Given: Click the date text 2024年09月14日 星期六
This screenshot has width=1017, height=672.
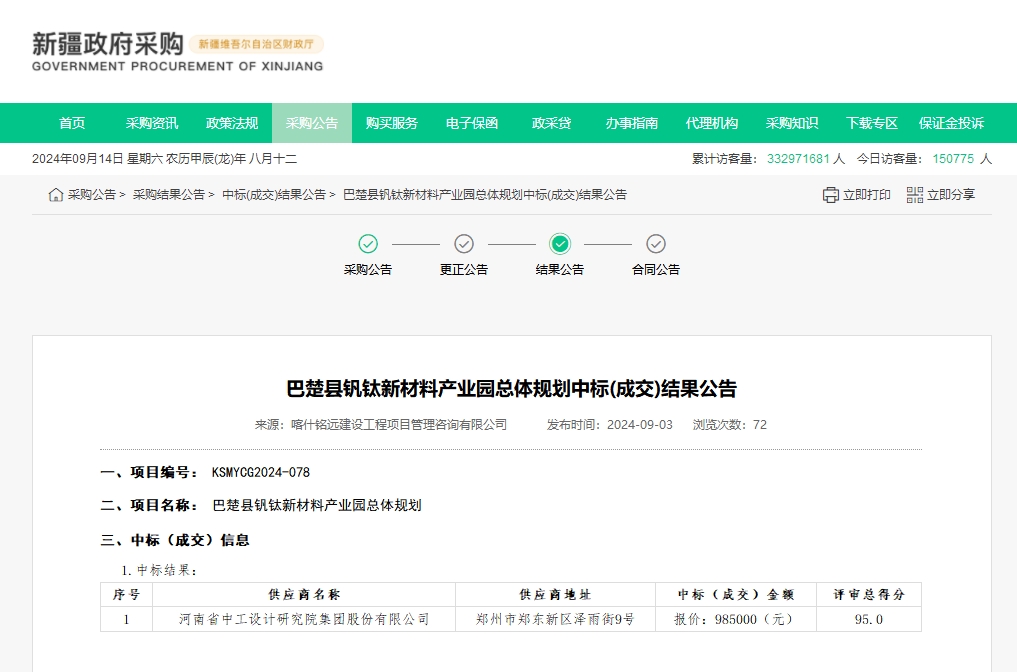Looking at the screenshot, I should tap(97, 159).
